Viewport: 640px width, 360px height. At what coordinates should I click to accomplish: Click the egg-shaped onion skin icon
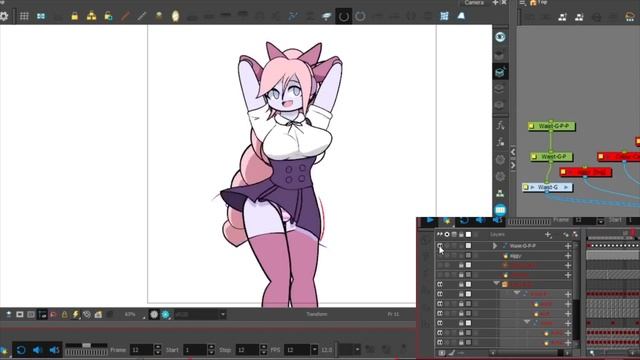pyautogui.click(x=175, y=16)
